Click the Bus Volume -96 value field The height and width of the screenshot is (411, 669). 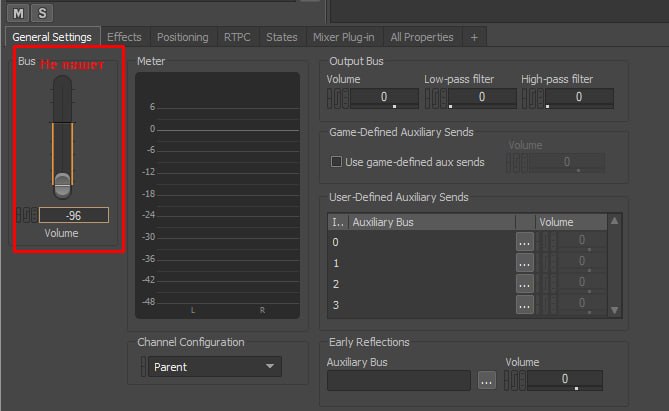point(74,215)
